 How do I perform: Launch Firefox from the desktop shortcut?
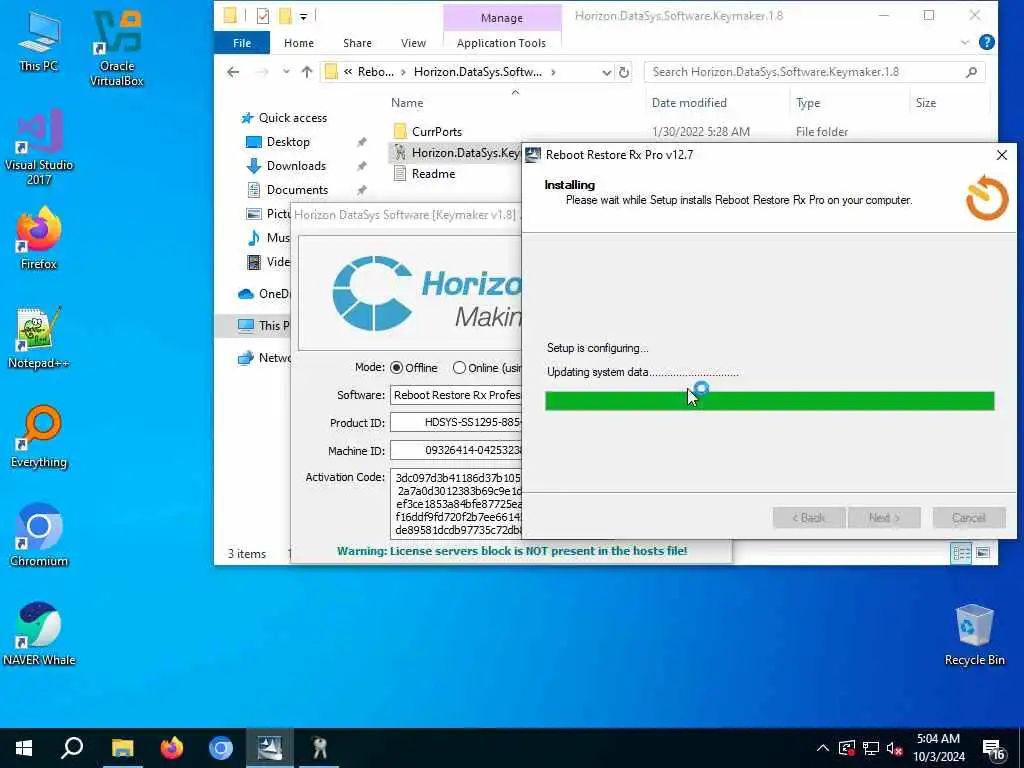pos(39,238)
